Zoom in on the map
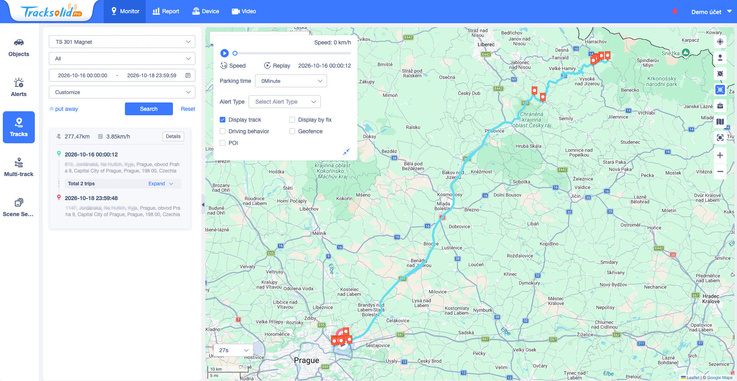This screenshot has width=737, height=381. point(720,155)
